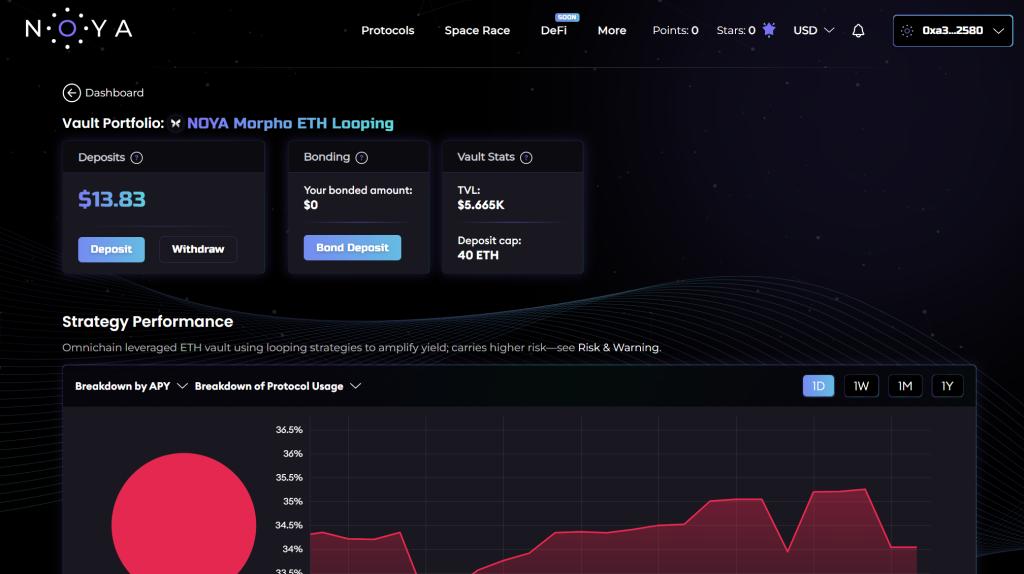Switch chart to 1W range
This screenshot has width=1024, height=574.
pyautogui.click(x=861, y=386)
